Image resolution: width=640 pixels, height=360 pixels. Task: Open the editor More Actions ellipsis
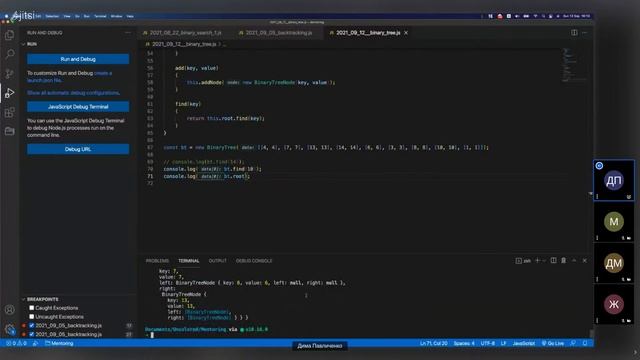tap(584, 33)
